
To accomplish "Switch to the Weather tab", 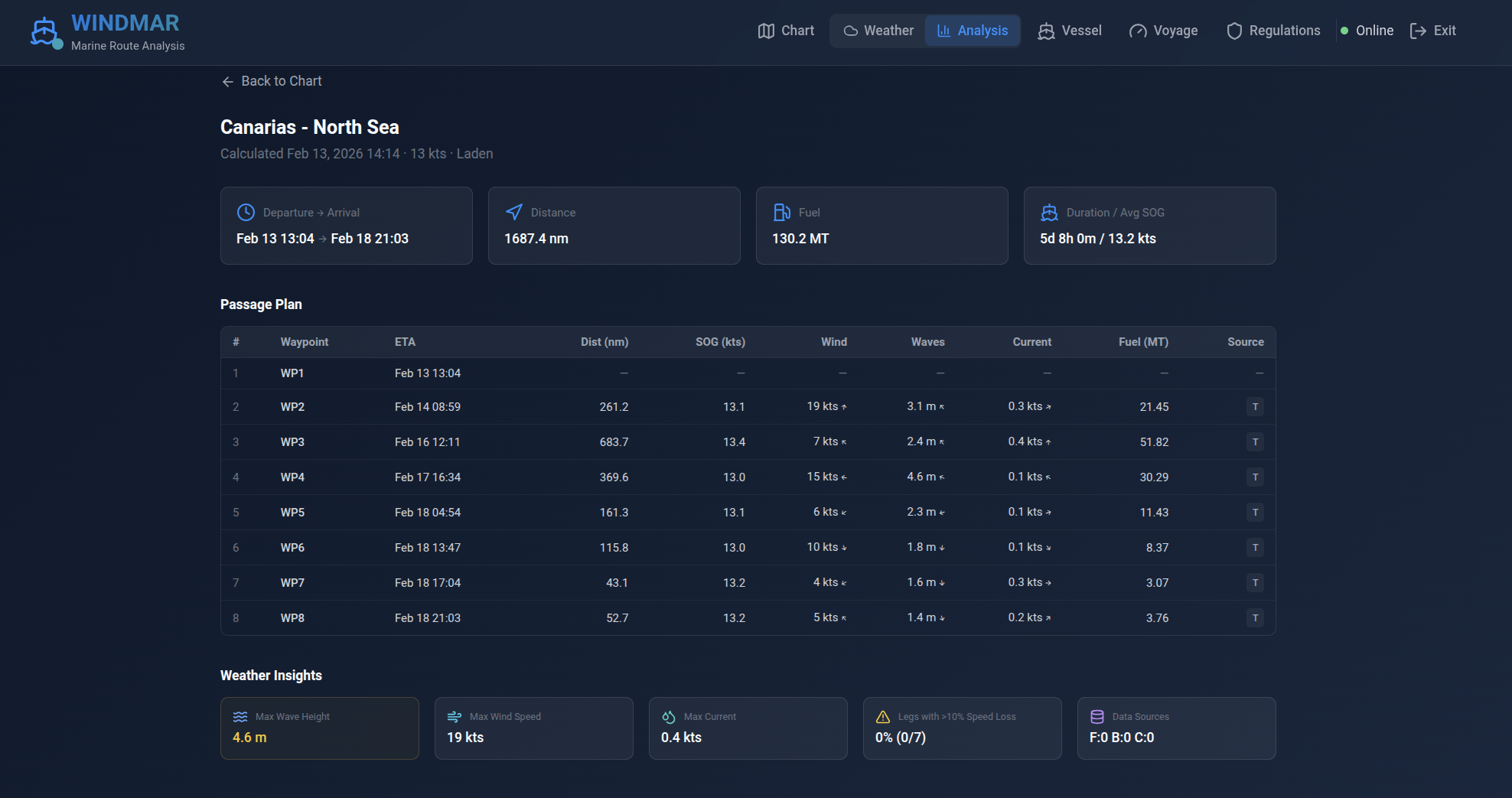I will coord(878,31).
